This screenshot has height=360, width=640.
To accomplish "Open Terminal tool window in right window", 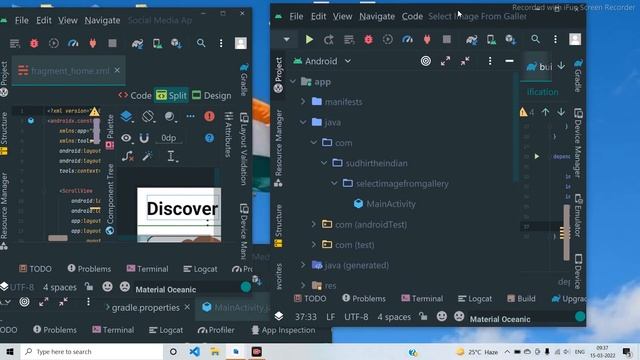I will coord(422,298).
